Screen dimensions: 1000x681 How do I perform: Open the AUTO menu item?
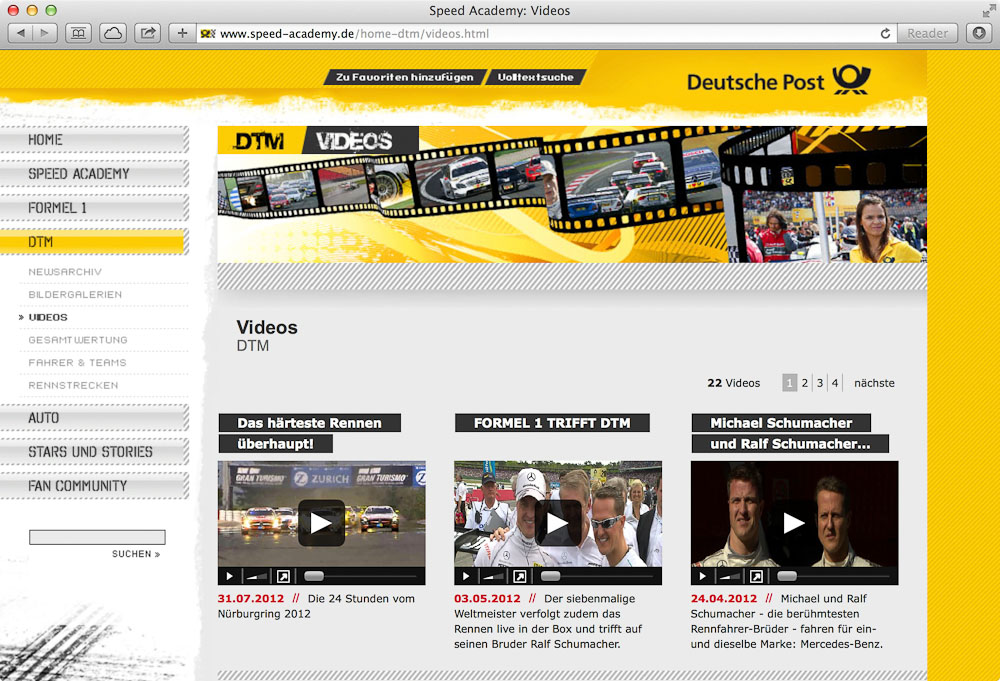click(94, 418)
